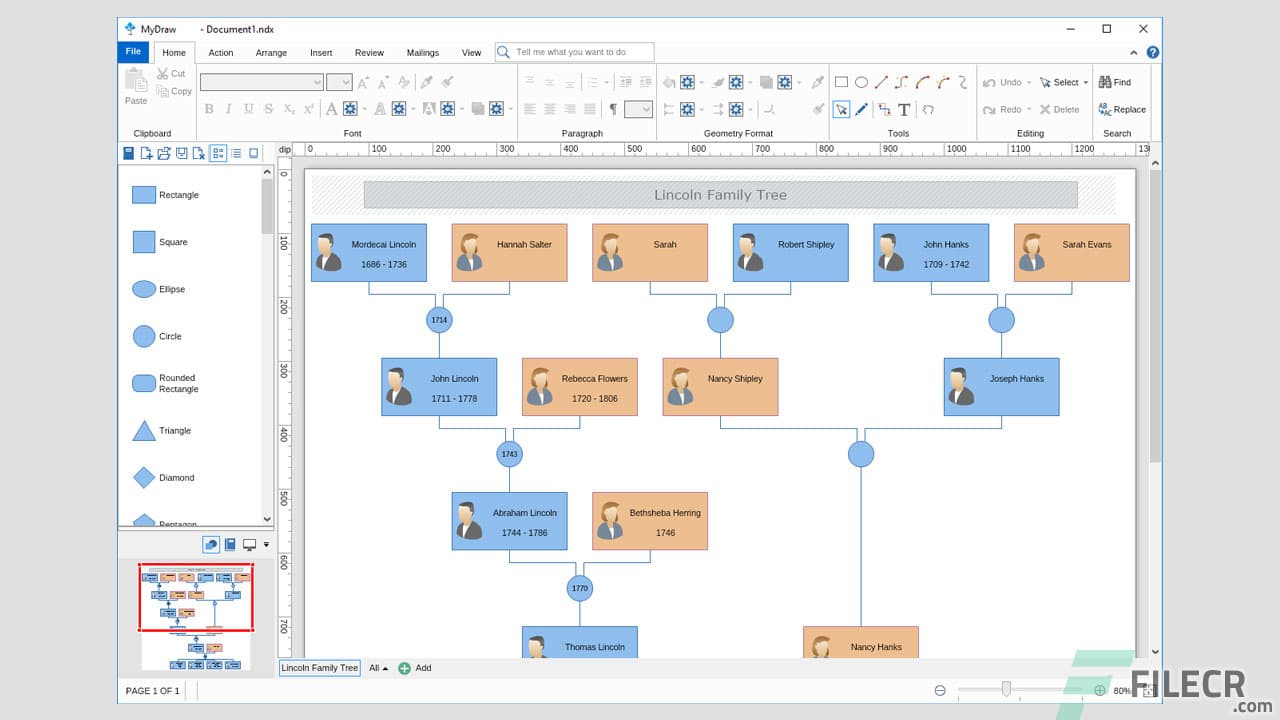1280x720 pixels.
Task: Expand the Undo history dropdown arrow
Action: (1030, 82)
